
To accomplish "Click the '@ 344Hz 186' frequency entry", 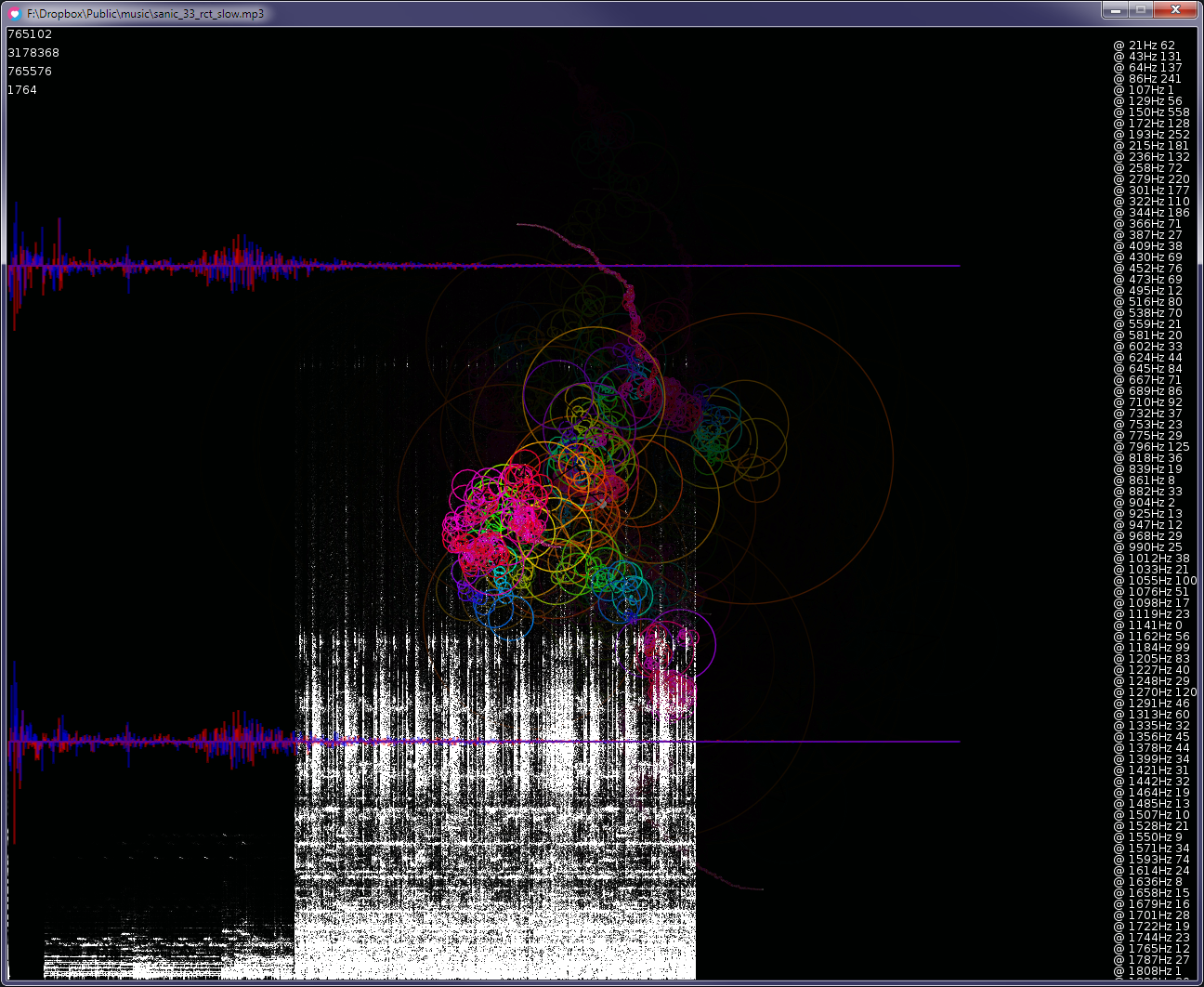I will tap(1152, 213).
